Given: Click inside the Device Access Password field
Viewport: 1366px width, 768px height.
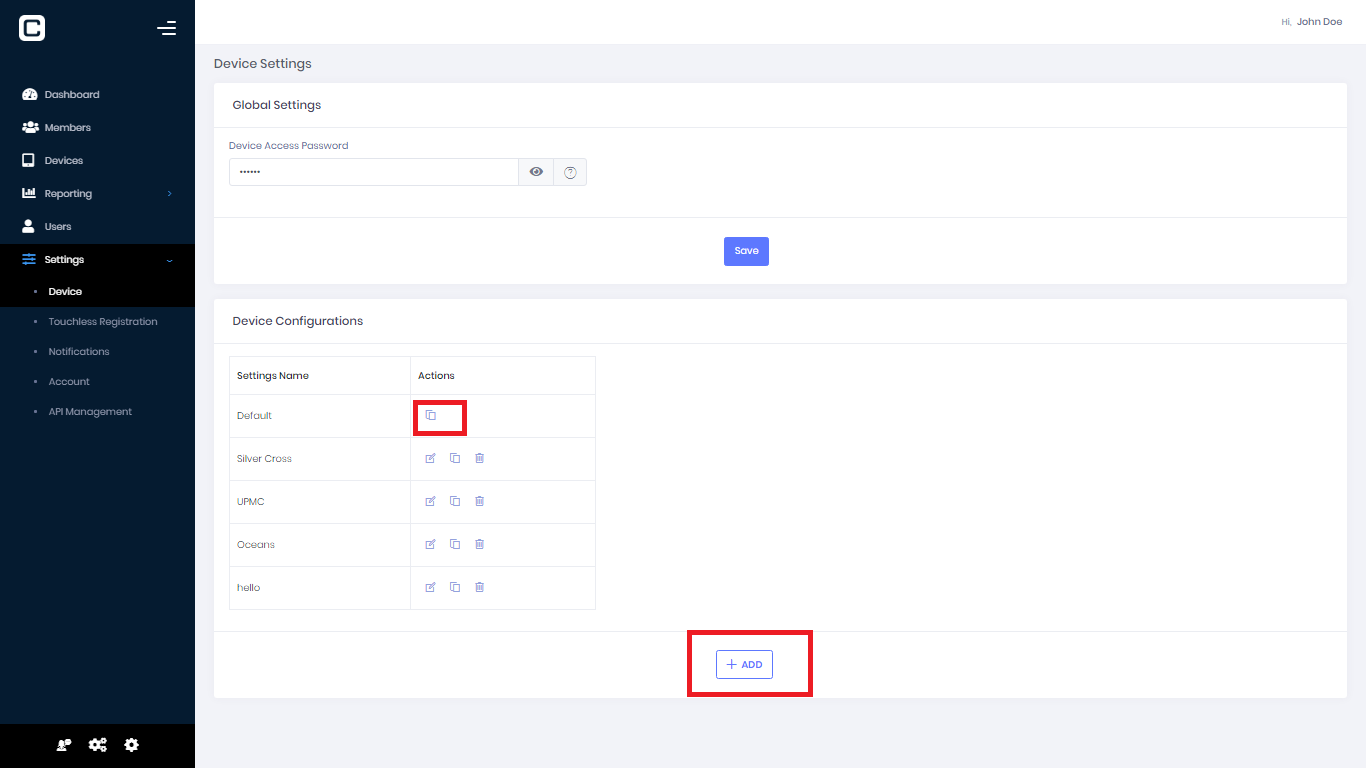Looking at the screenshot, I should click(x=373, y=171).
